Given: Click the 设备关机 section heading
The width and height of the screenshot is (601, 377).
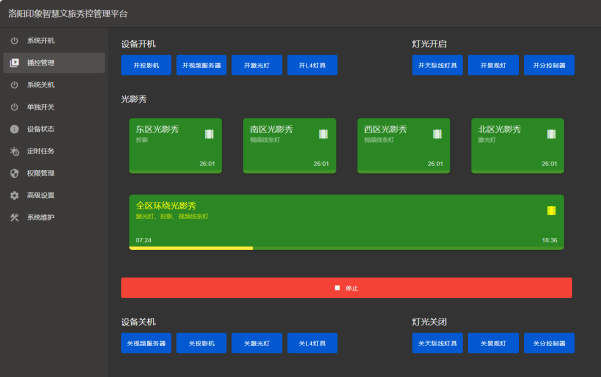Looking at the screenshot, I should click(x=138, y=322).
